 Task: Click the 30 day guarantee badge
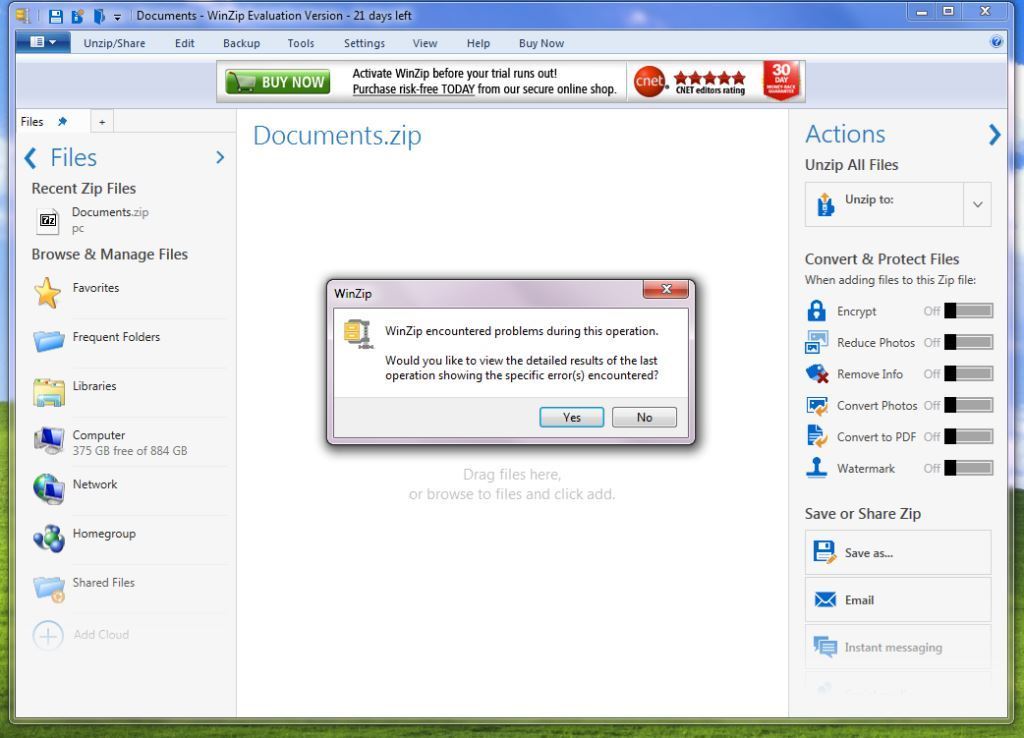(x=781, y=81)
